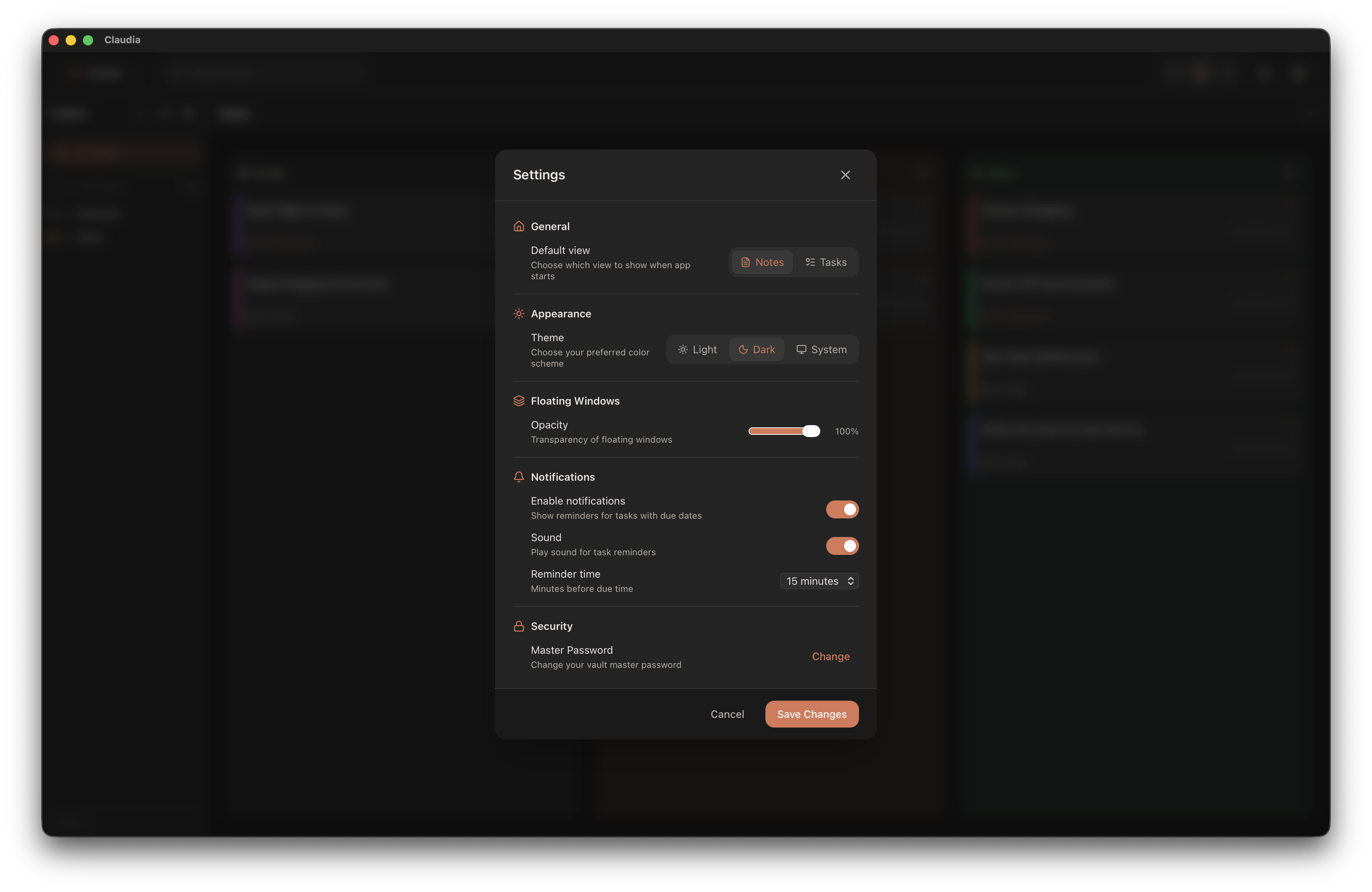This screenshot has height=892, width=1372.
Task: Click Save Changes
Action: (812, 714)
